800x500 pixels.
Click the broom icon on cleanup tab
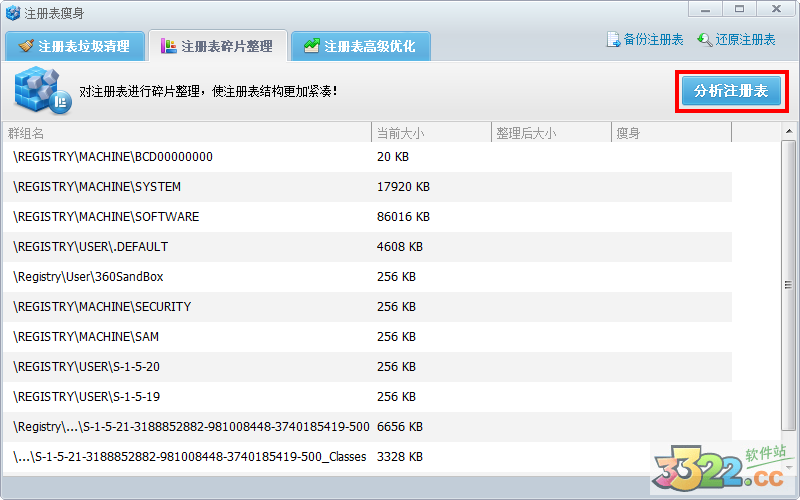coord(26,46)
